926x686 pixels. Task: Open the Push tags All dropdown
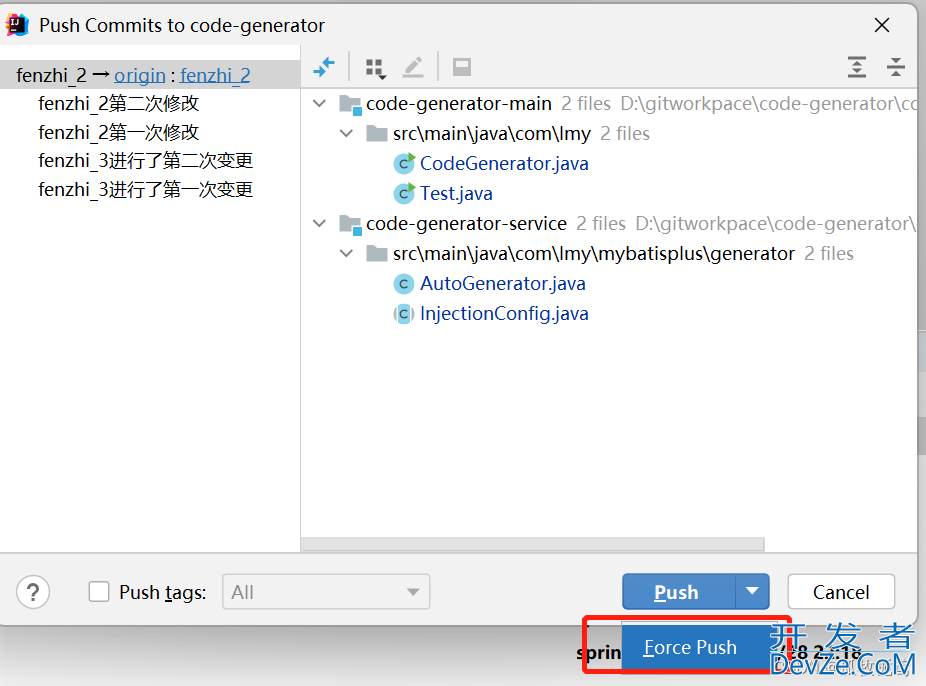point(326,592)
